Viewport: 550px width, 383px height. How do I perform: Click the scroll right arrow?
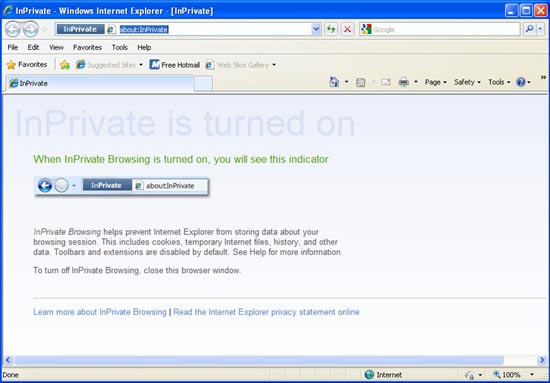coord(542,360)
